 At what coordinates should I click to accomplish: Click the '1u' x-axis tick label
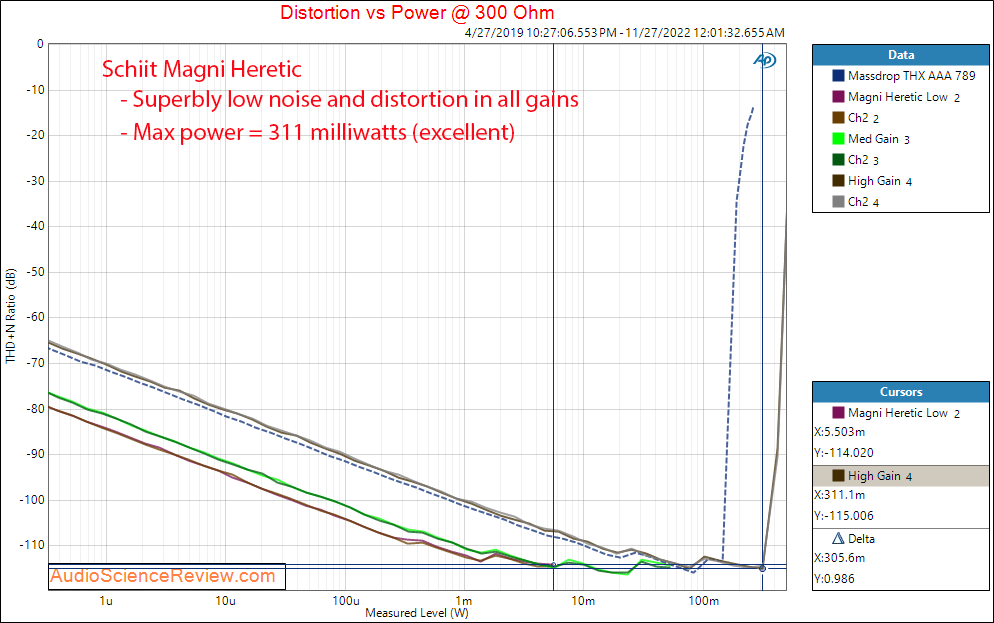106,601
